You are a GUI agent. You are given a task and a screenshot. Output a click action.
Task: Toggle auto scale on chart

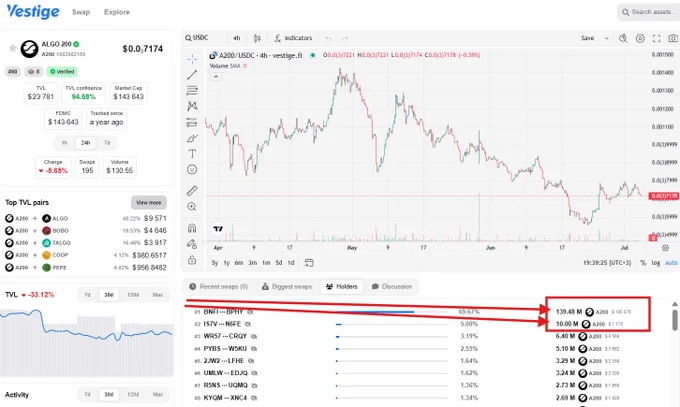pos(671,263)
